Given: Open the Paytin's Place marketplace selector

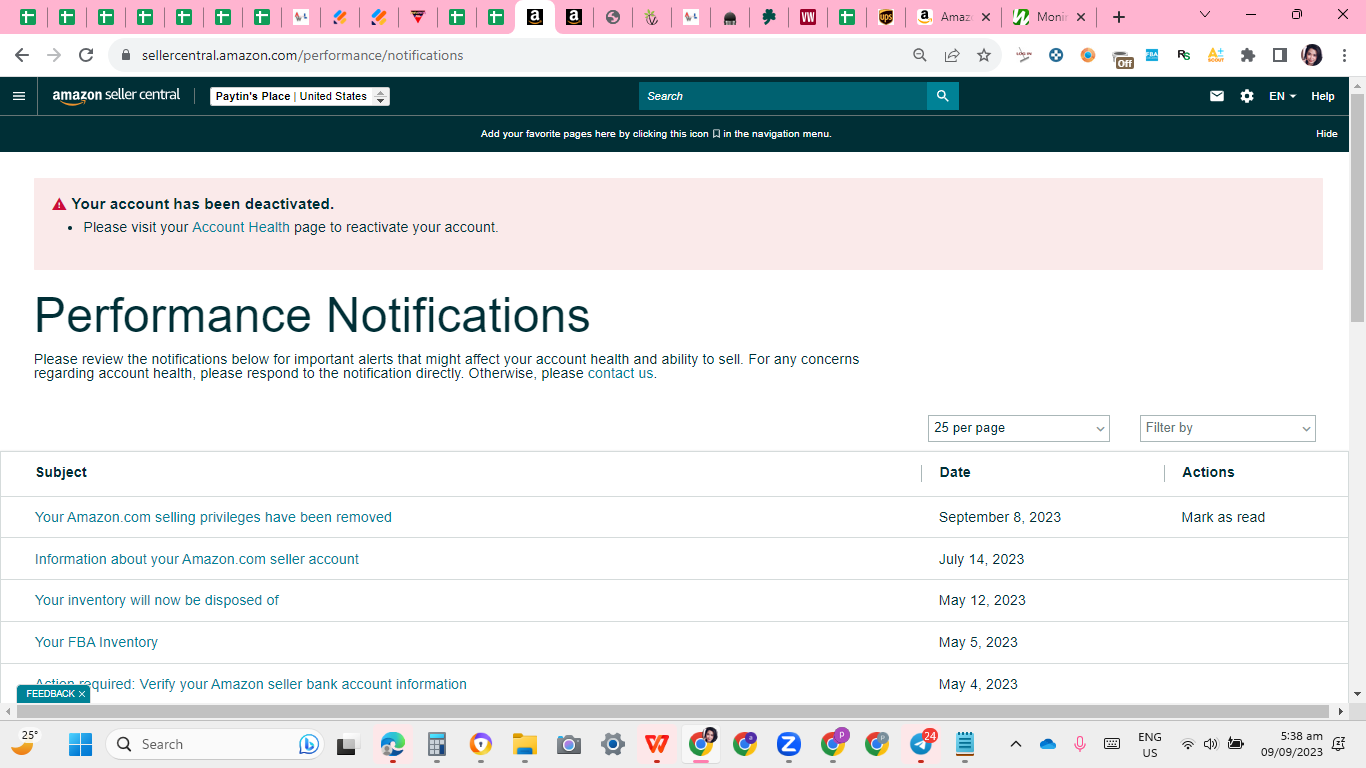Looking at the screenshot, I should (300, 96).
